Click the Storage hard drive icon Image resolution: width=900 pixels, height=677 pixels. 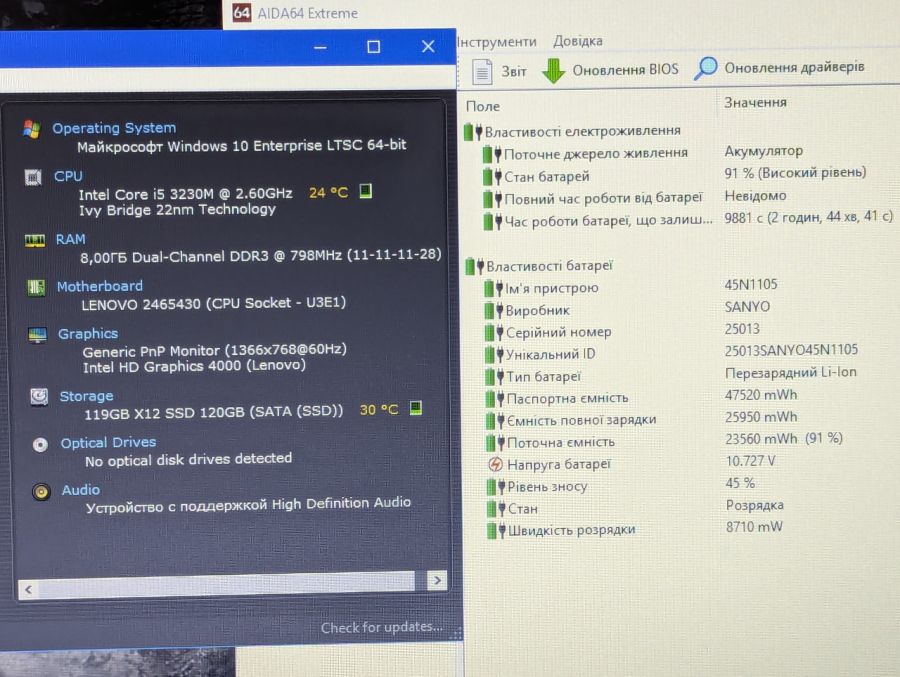pyautogui.click(x=39, y=397)
